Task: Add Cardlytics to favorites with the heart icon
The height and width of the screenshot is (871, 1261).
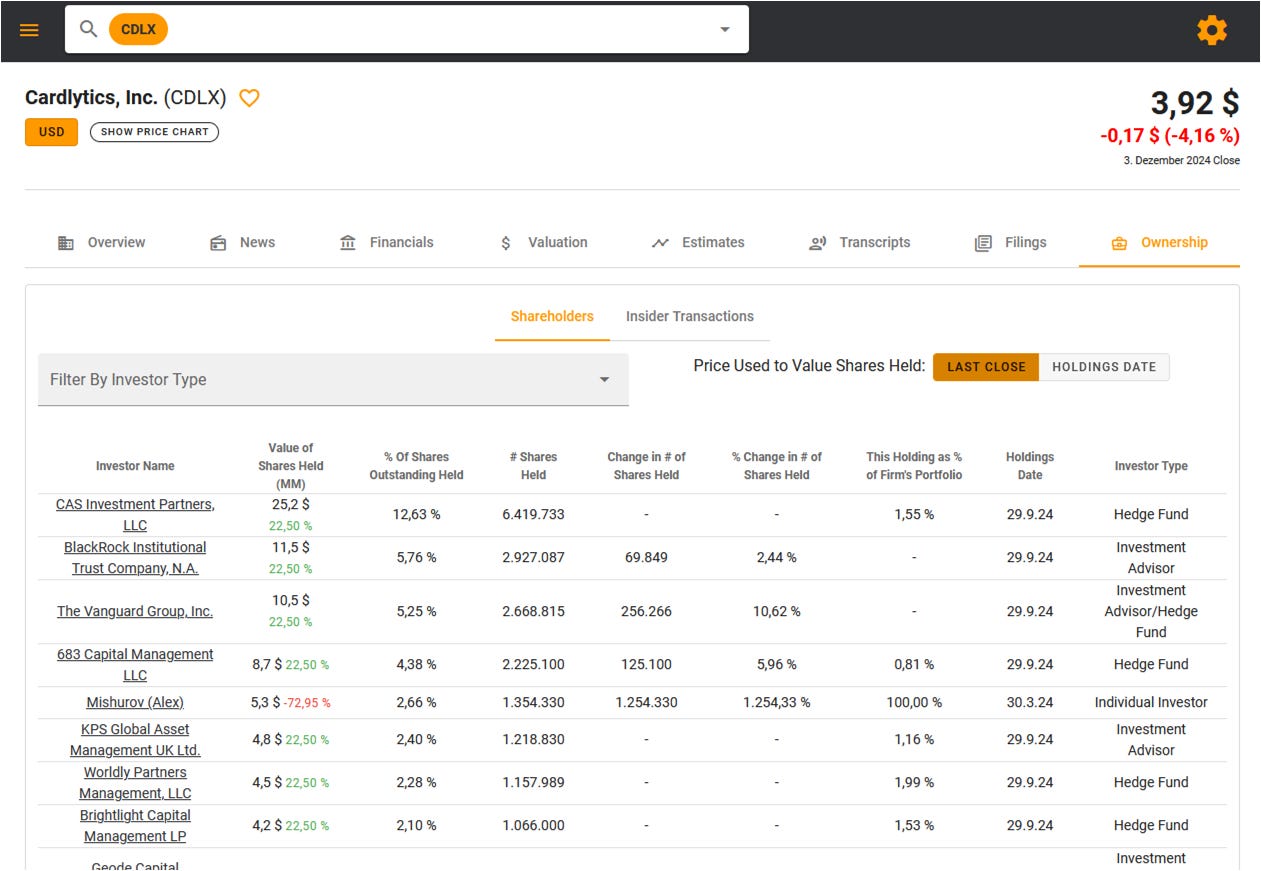Action: [x=249, y=98]
